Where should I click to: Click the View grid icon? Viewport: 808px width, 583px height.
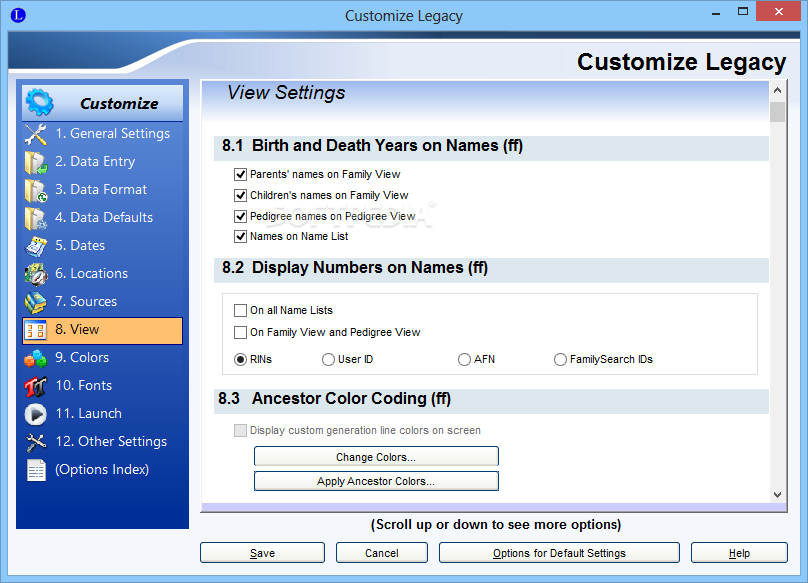pos(36,330)
